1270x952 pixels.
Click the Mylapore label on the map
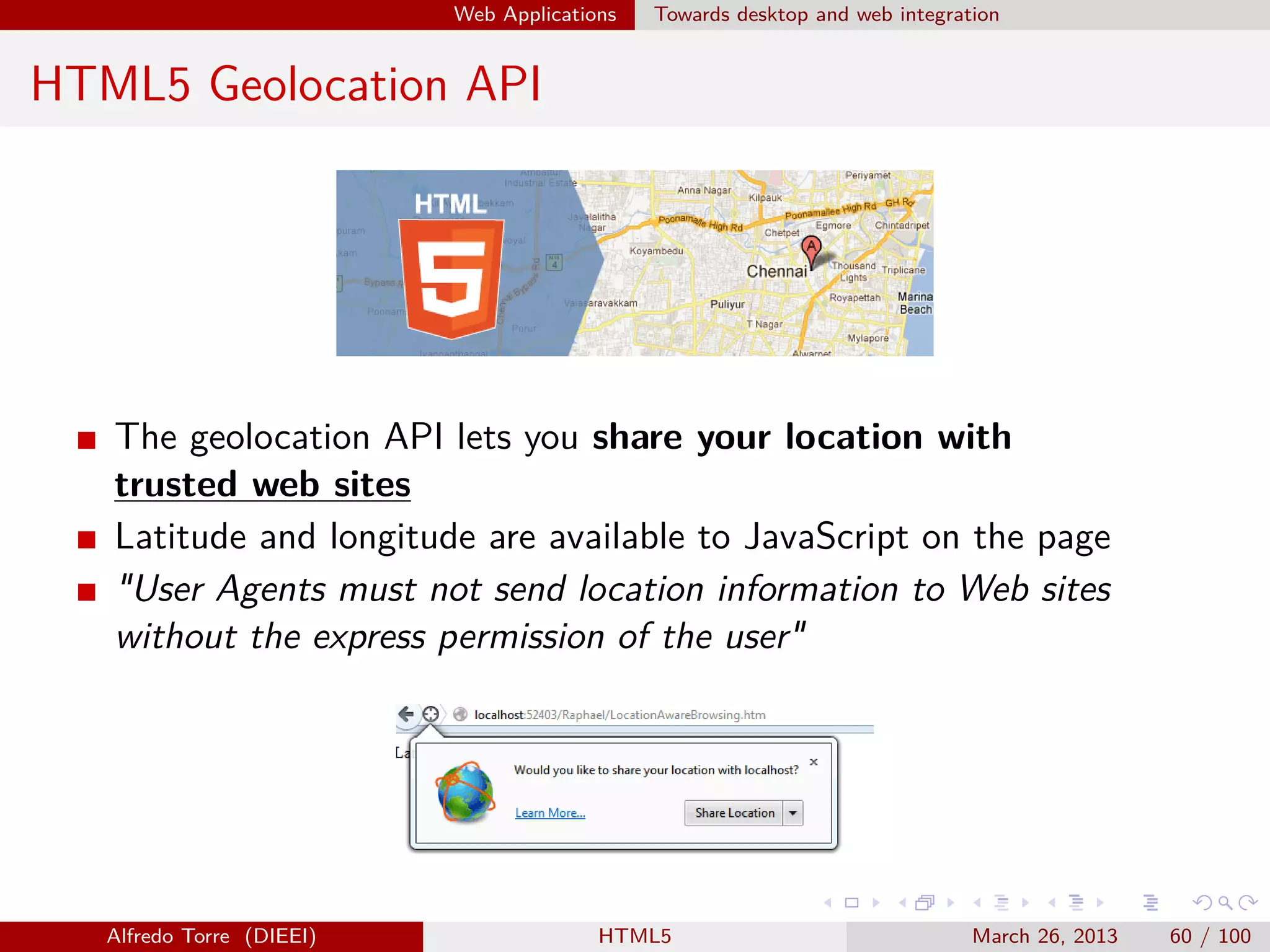(868, 338)
